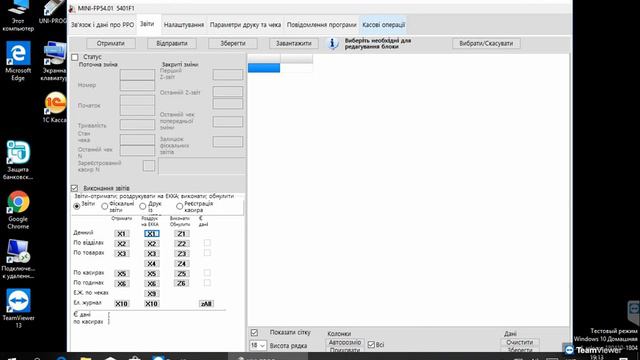Image resolution: width=640 pixels, height=360 pixels.
Task: Select the UNI-PRO desktop shortcut
Action: [x=54, y=12]
